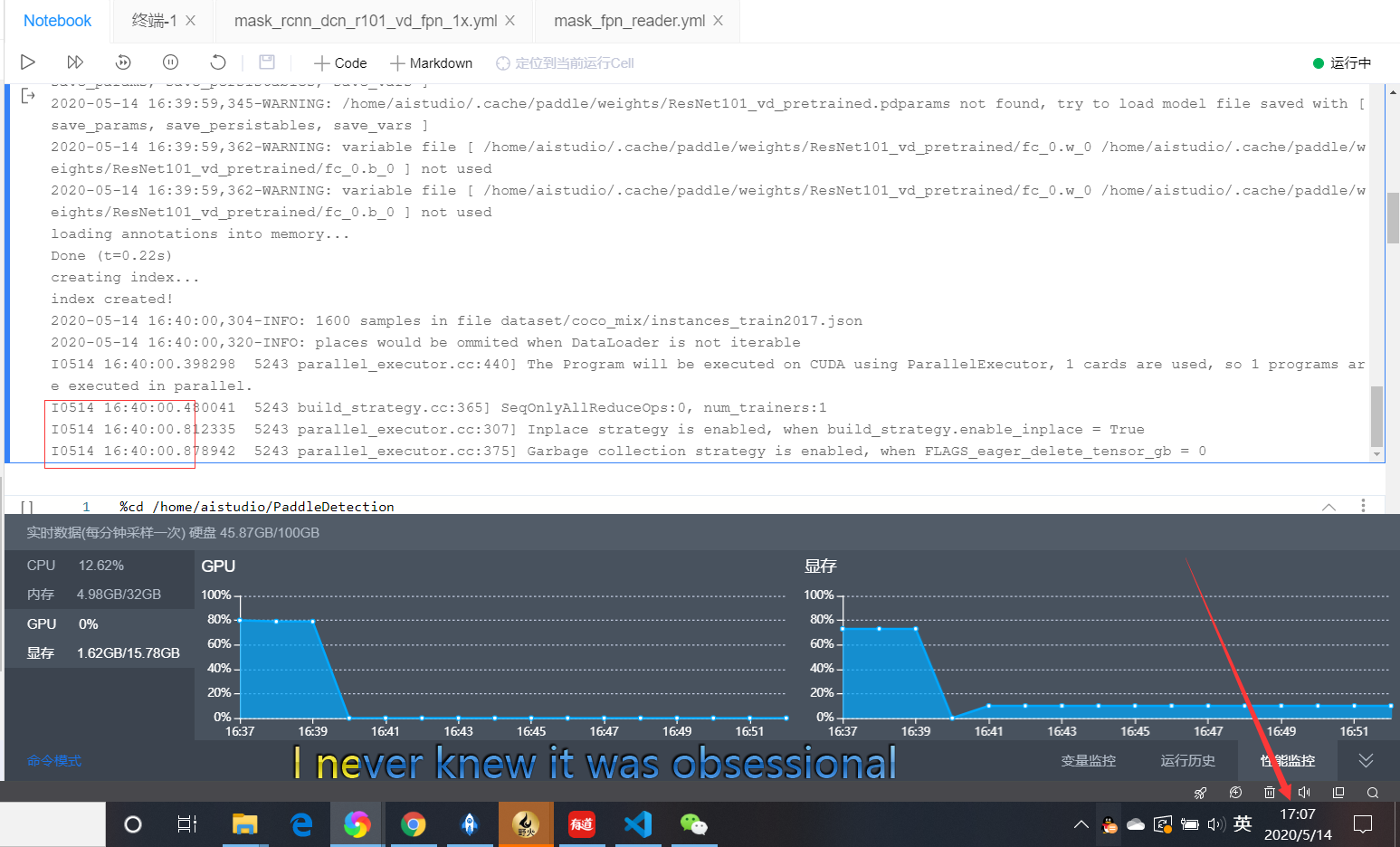Open the 性能监控 performance monitor tab
The height and width of the screenshot is (847, 1400).
point(1288,761)
